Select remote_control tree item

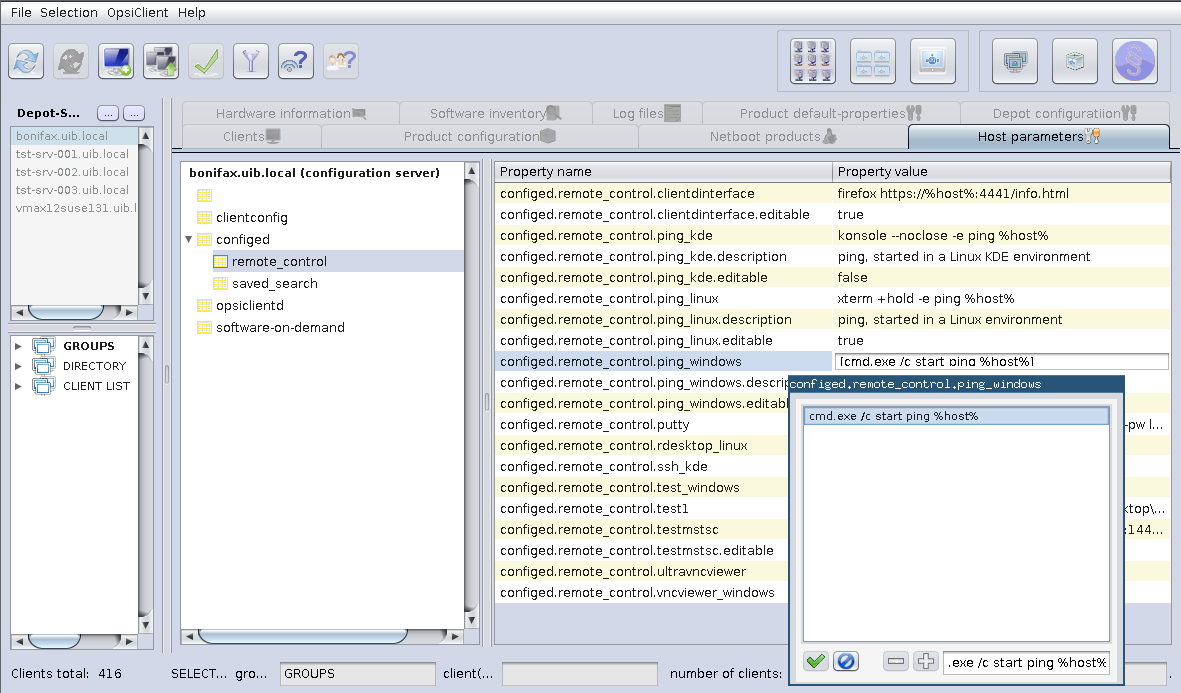click(279, 261)
